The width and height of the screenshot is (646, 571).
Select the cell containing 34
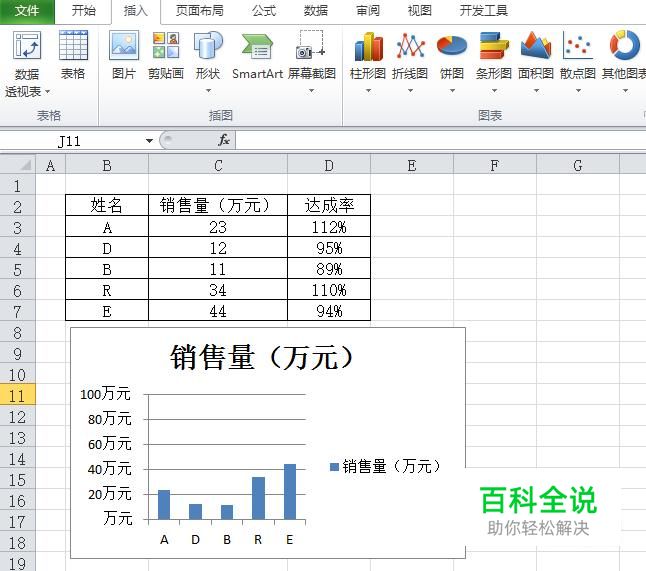(218, 290)
